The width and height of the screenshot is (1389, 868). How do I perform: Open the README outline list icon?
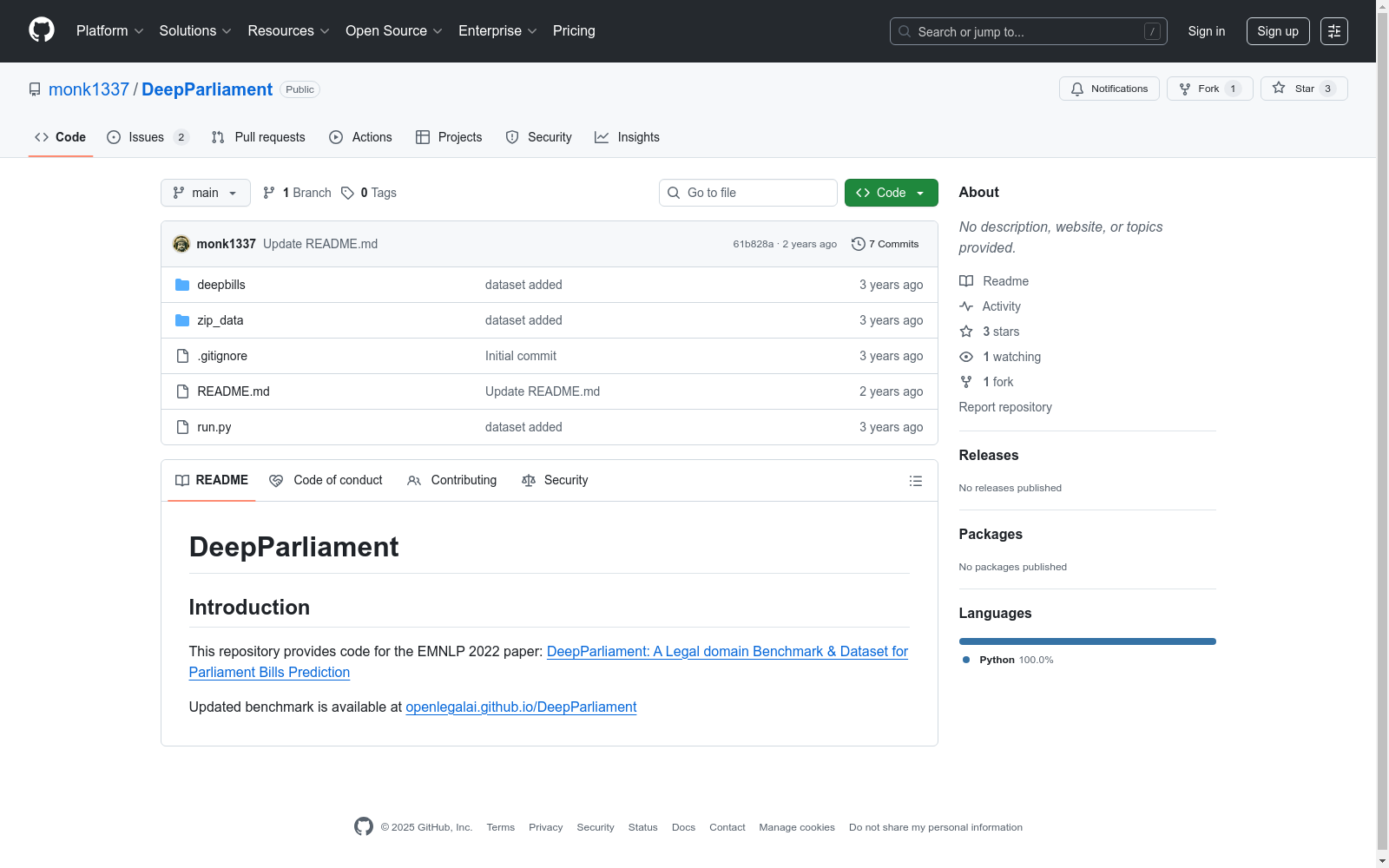(916, 481)
